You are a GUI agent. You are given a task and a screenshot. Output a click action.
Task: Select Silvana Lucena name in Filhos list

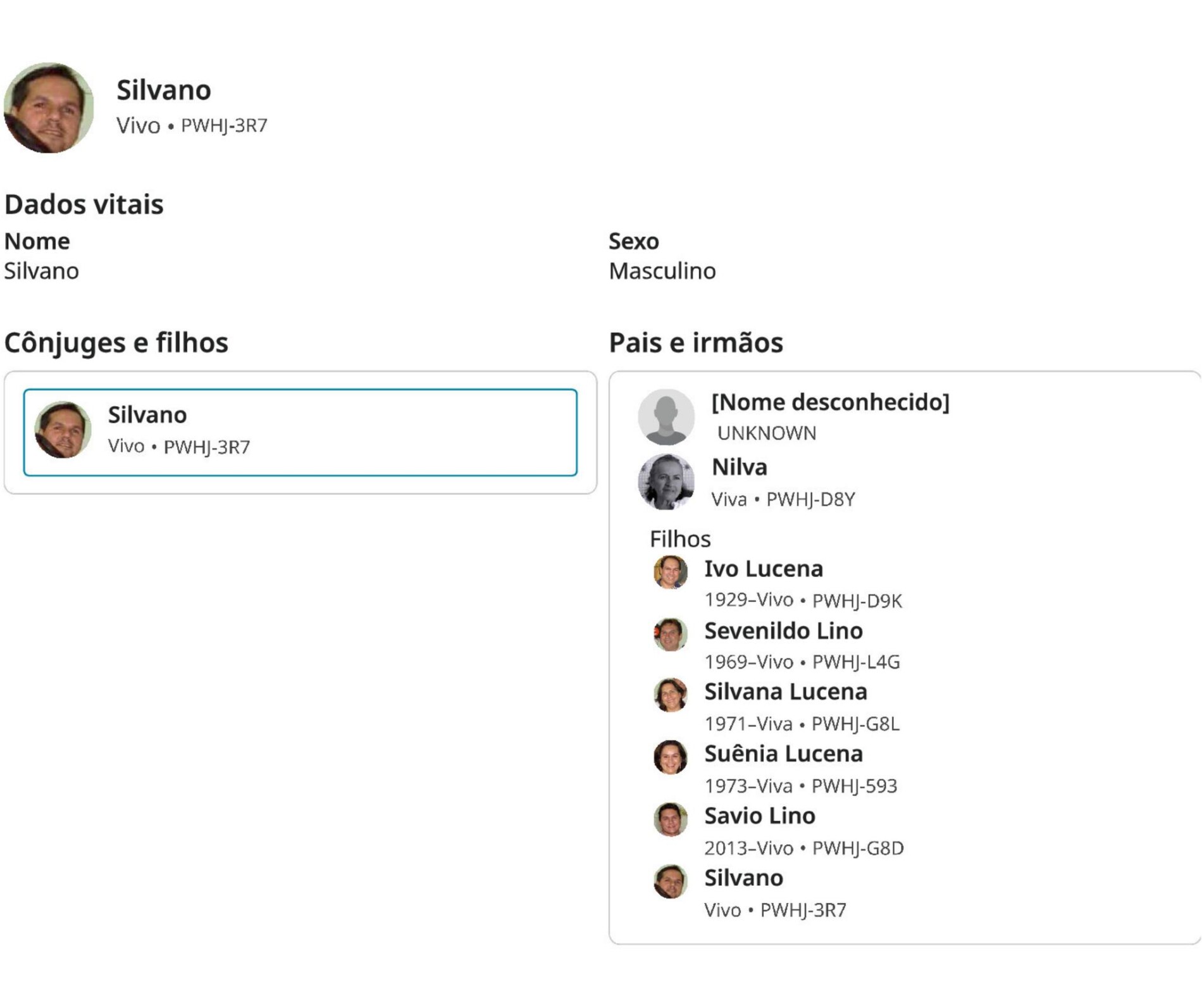pyautogui.click(x=785, y=692)
